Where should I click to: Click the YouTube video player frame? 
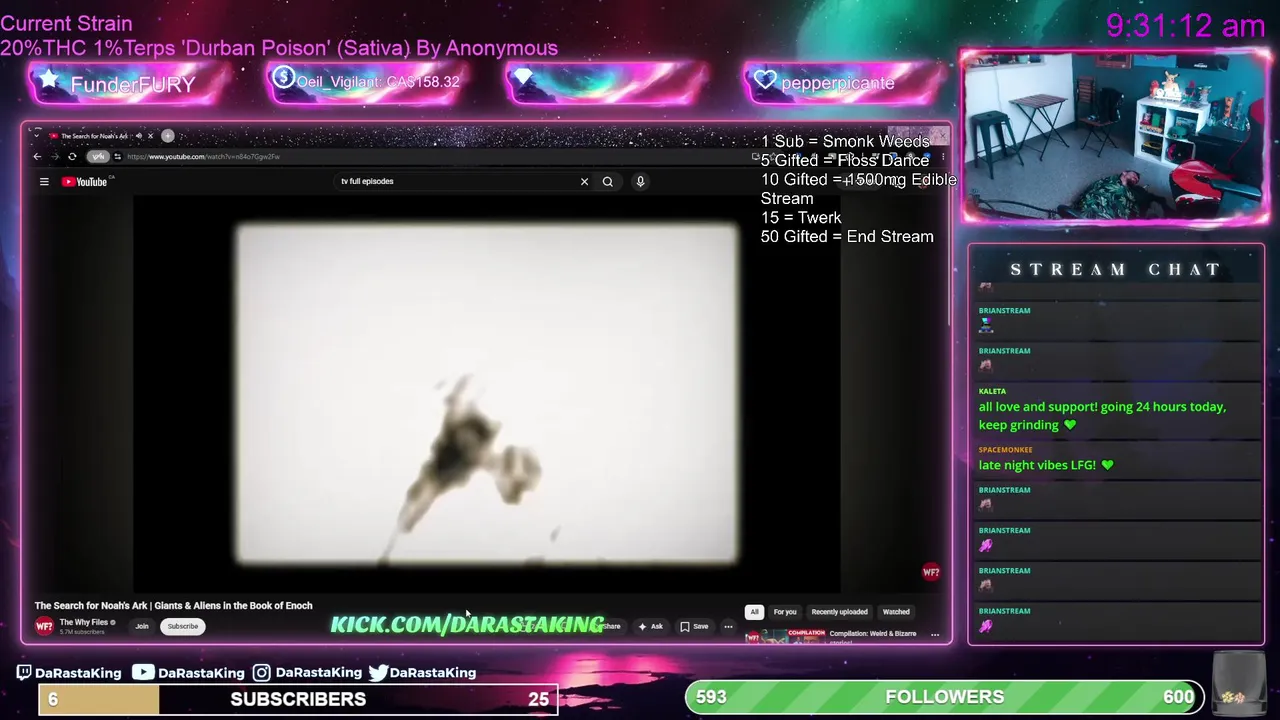pos(487,394)
